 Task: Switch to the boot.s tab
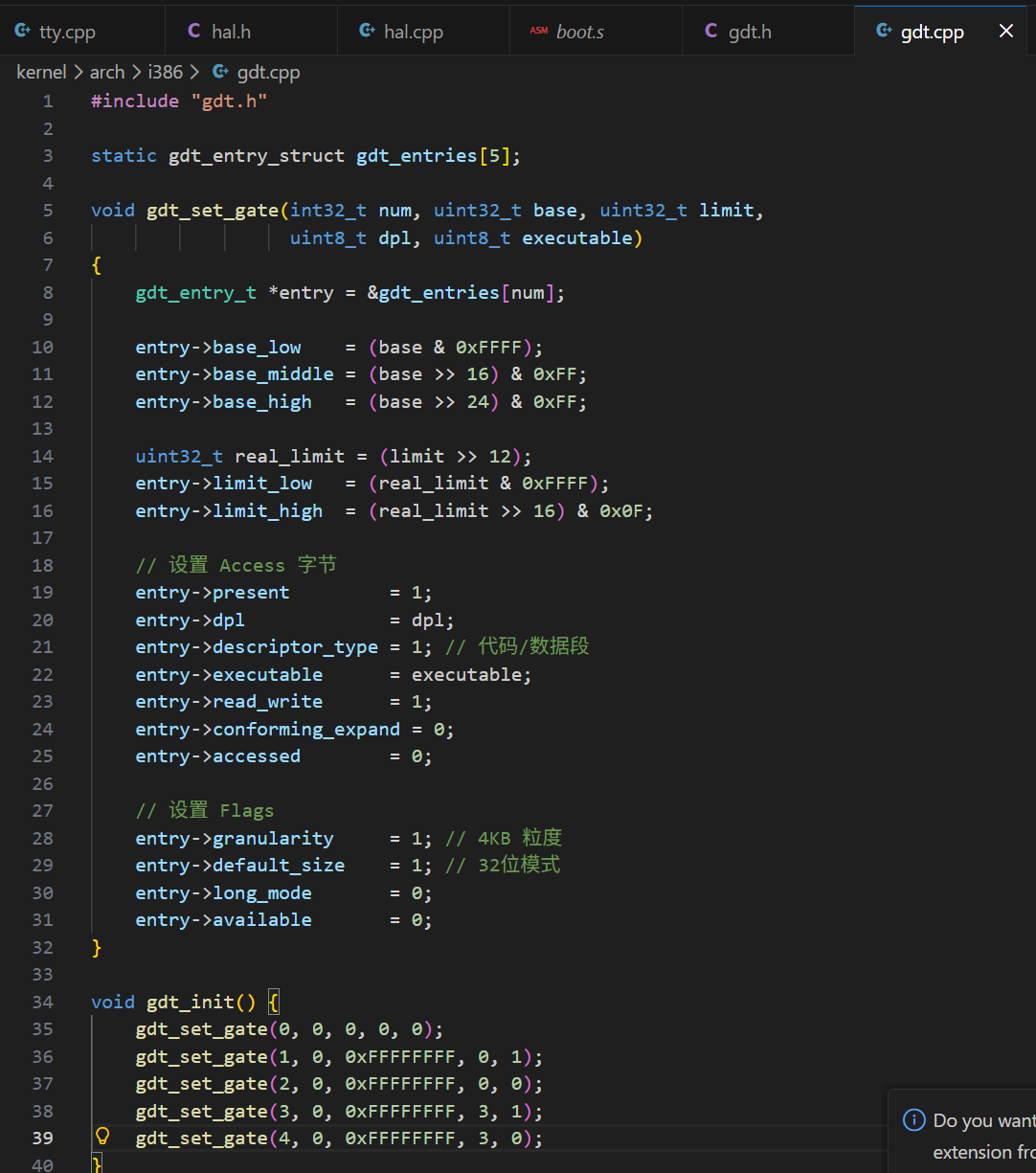click(579, 33)
